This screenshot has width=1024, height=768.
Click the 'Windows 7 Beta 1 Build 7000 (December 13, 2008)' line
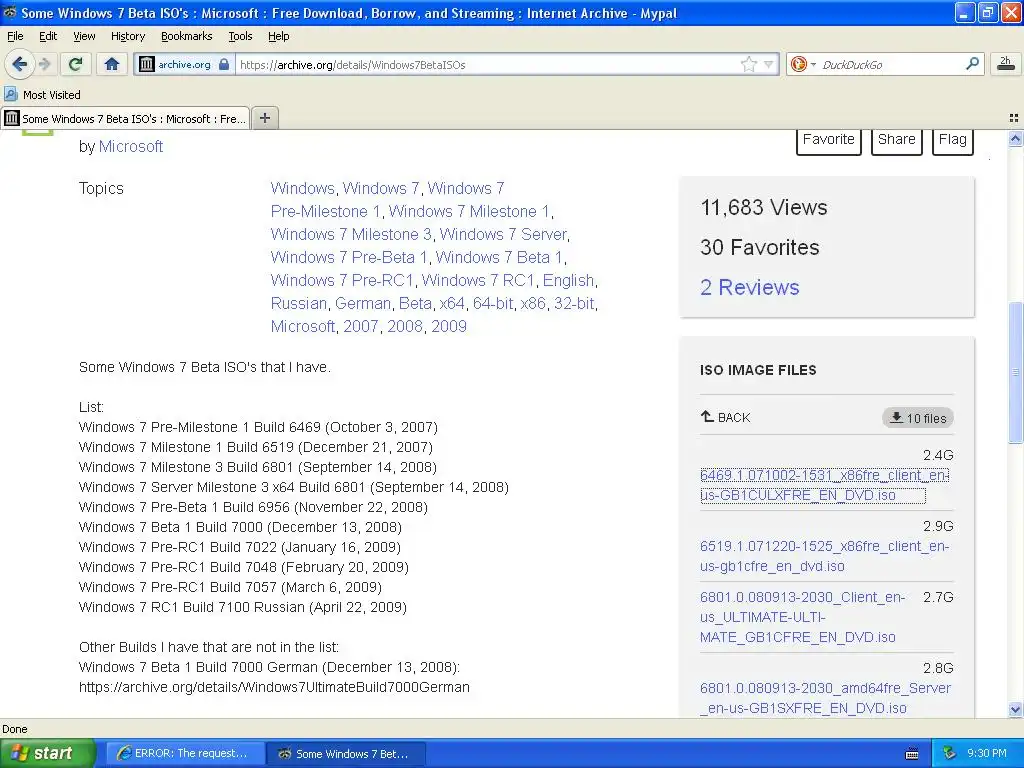tap(240, 527)
